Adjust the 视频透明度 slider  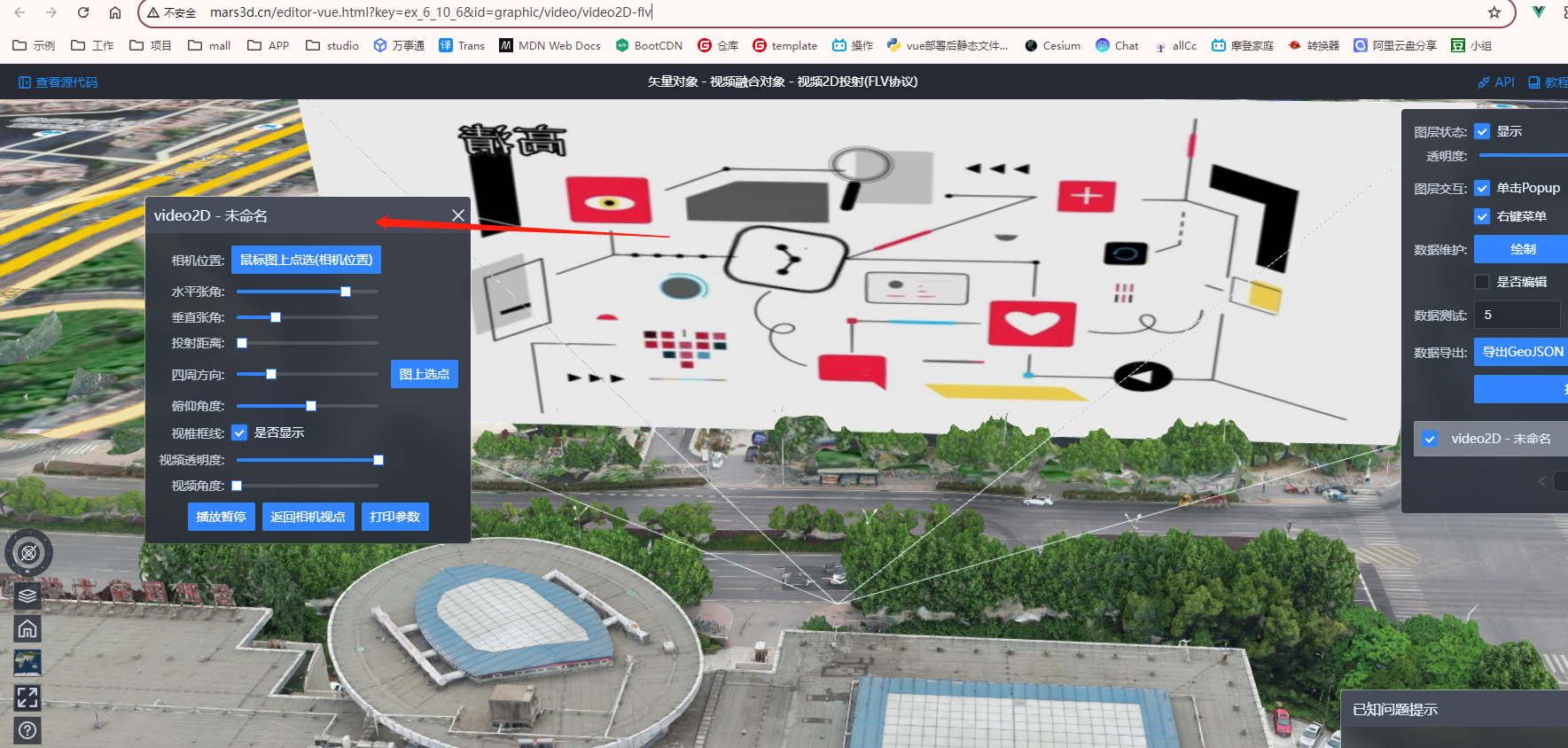pyautogui.click(x=308, y=460)
